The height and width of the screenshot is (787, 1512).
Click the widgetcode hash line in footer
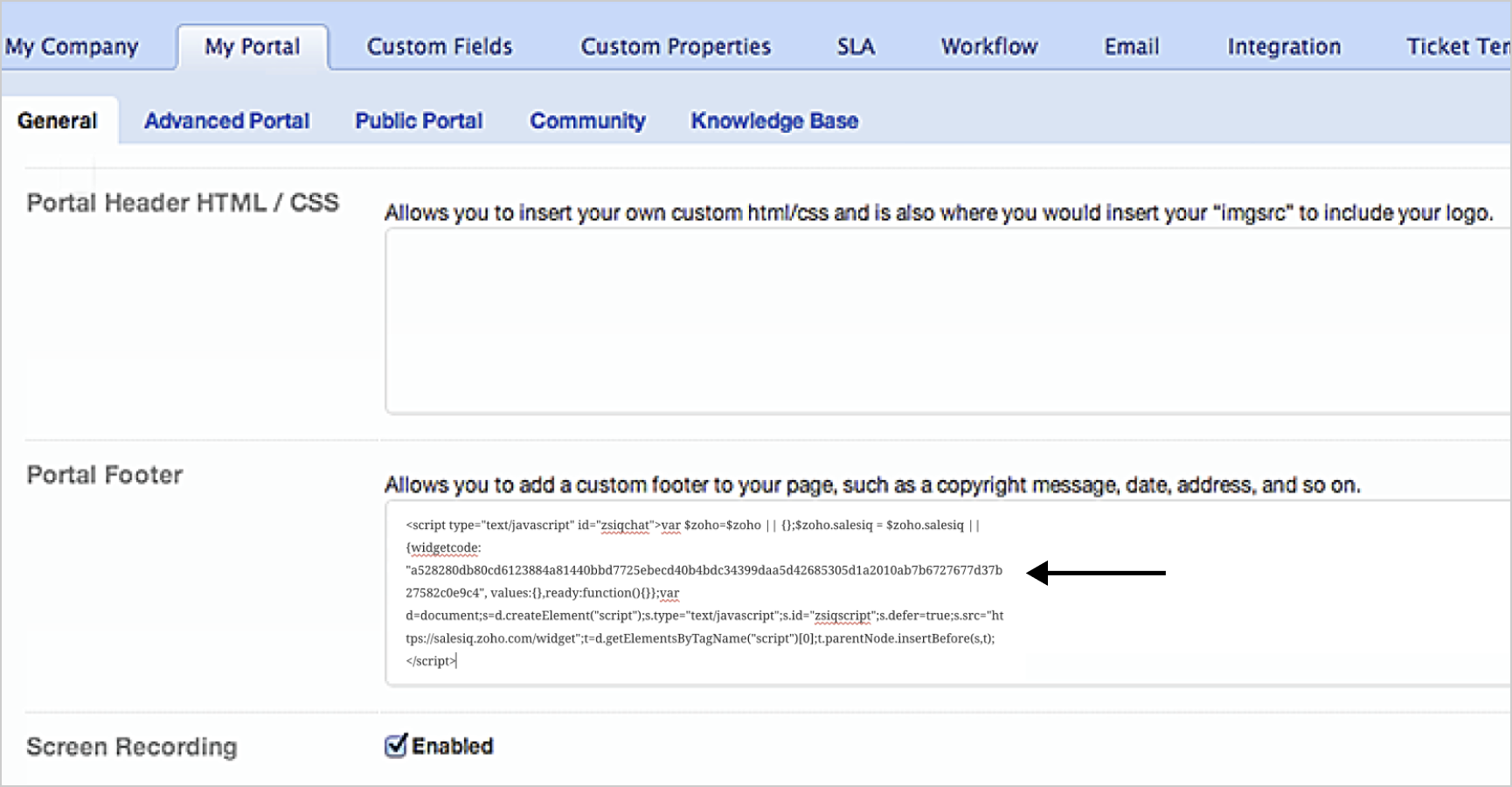pos(704,570)
